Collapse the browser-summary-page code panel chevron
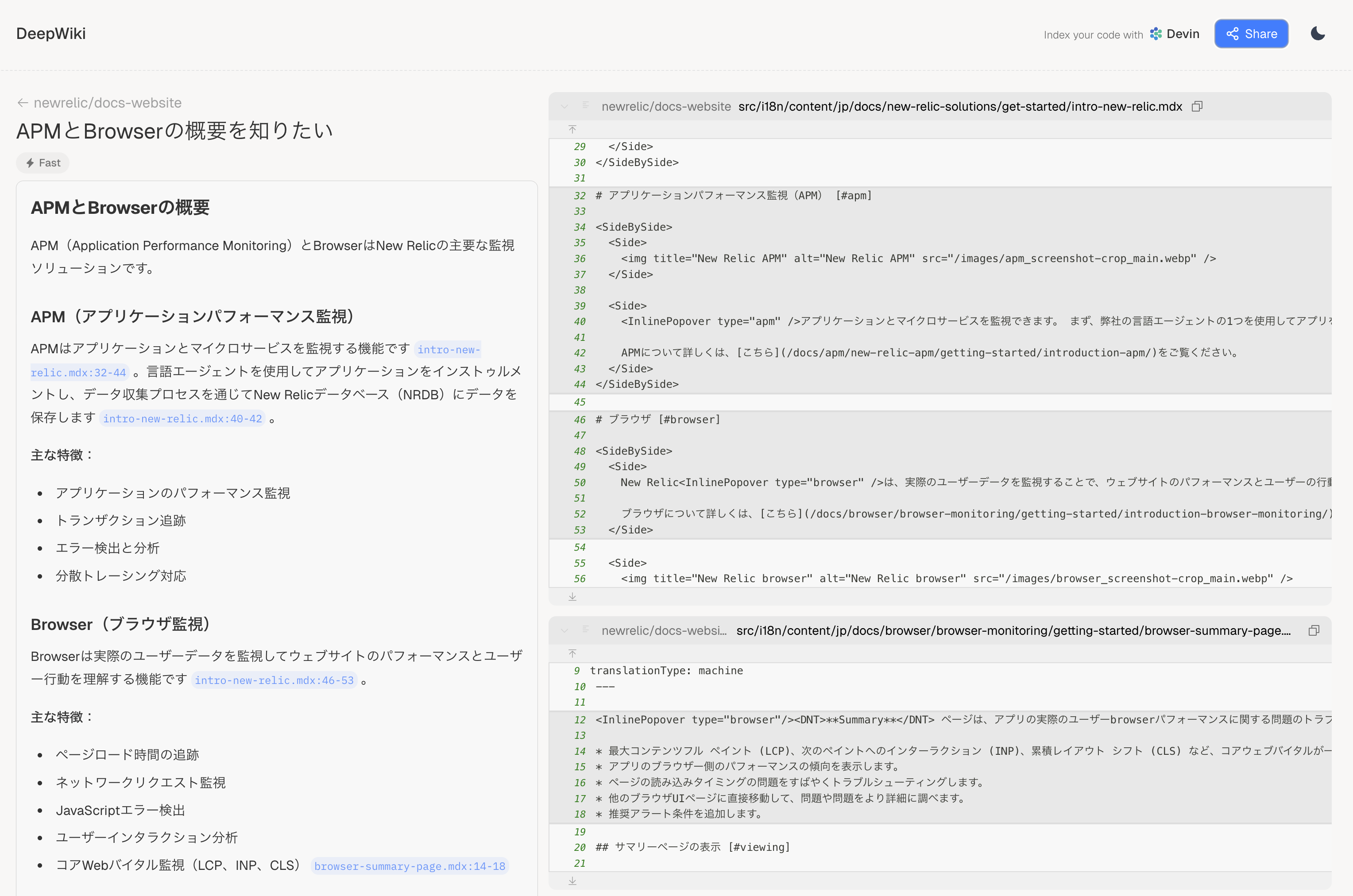 point(564,631)
